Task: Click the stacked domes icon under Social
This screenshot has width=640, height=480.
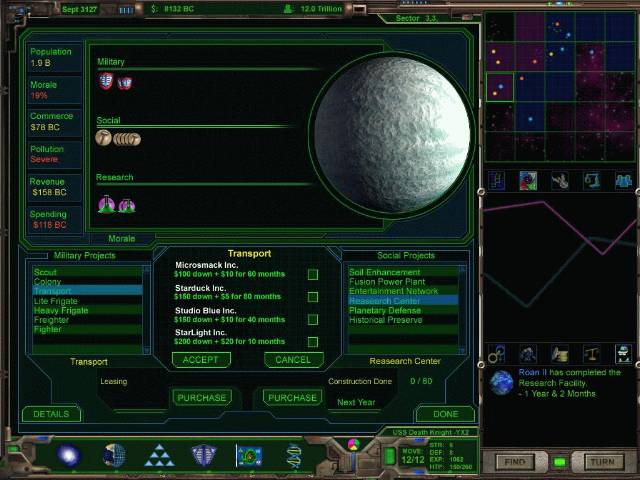Action: click(x=127, y=139)
